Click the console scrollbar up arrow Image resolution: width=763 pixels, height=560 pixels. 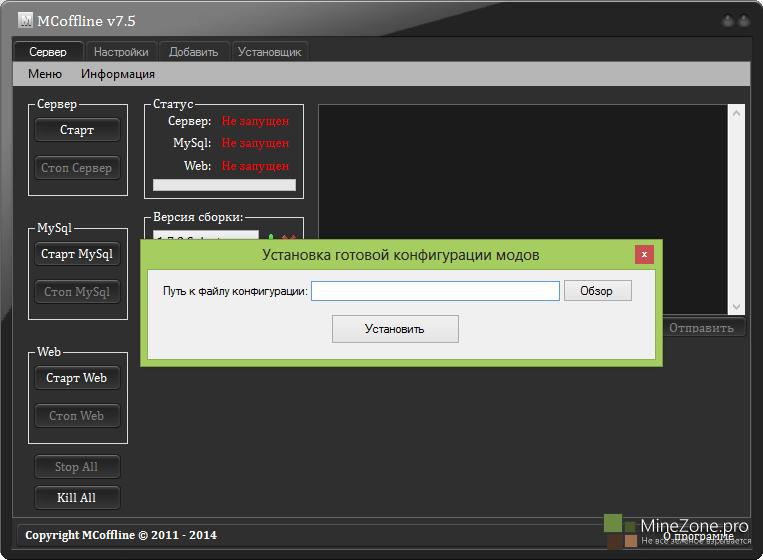pos(738,113)
